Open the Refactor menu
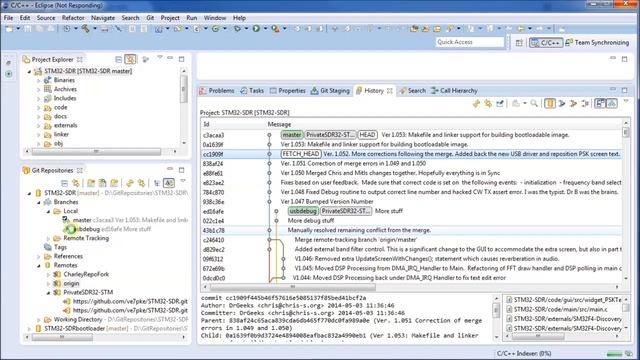Viewport: 640px width, 360px height. pos(73,18)
